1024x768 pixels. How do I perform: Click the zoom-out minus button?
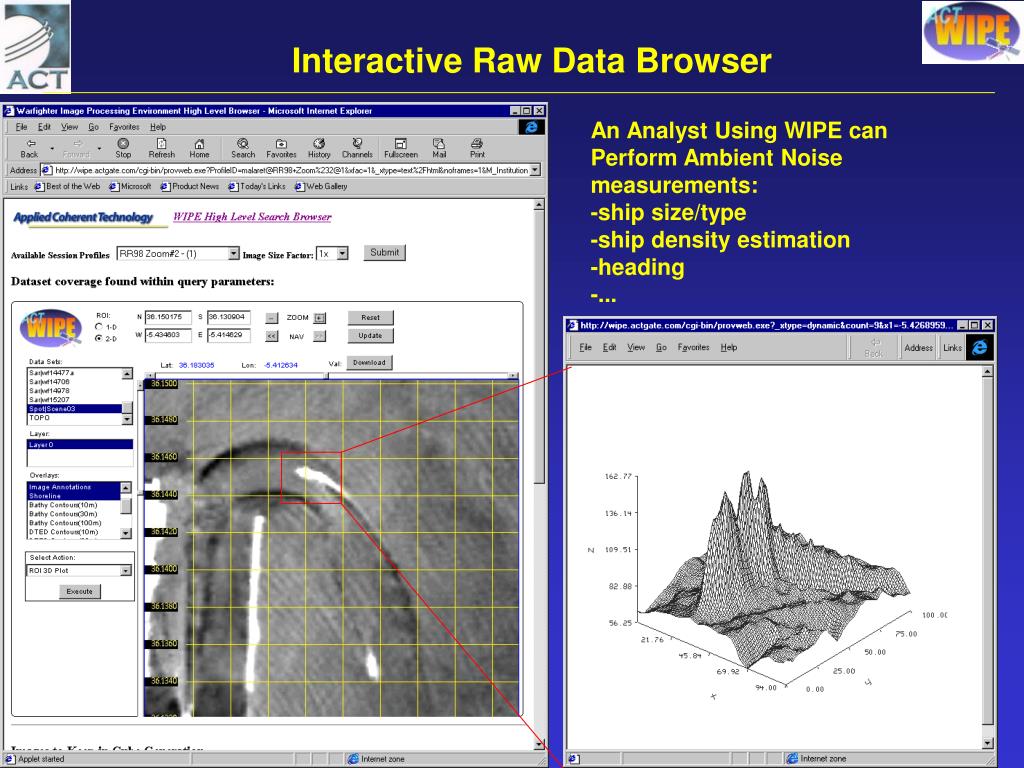pyautogui.click(x=272, y=318)
